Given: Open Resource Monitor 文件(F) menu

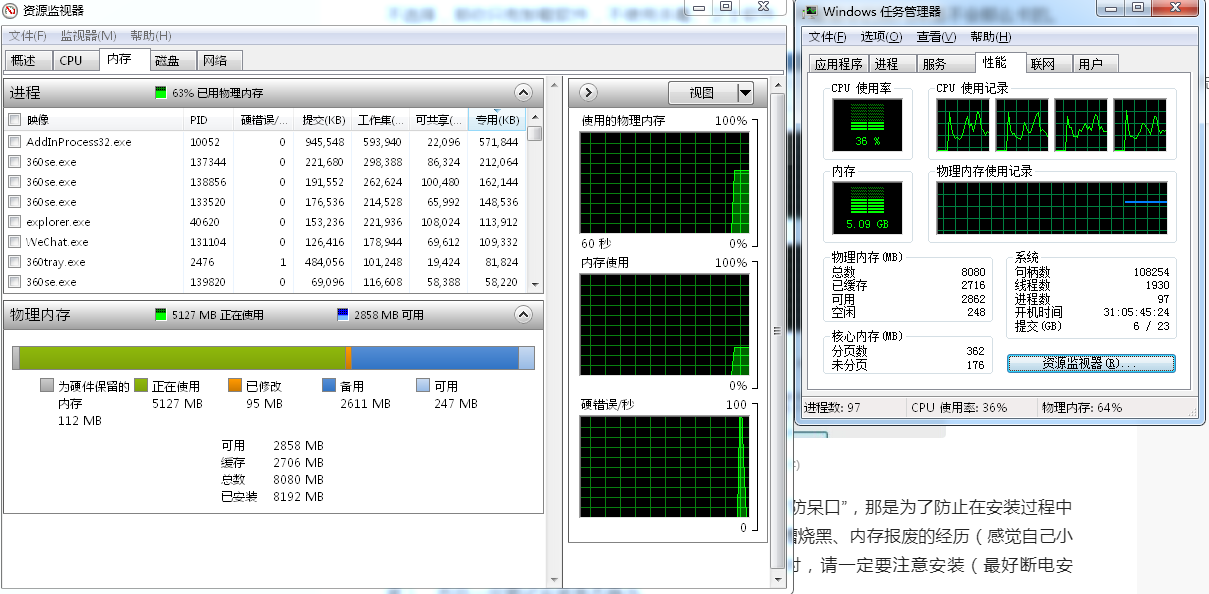Looking at the screenshot, I should pyautogui.click(x=28, y=36).
